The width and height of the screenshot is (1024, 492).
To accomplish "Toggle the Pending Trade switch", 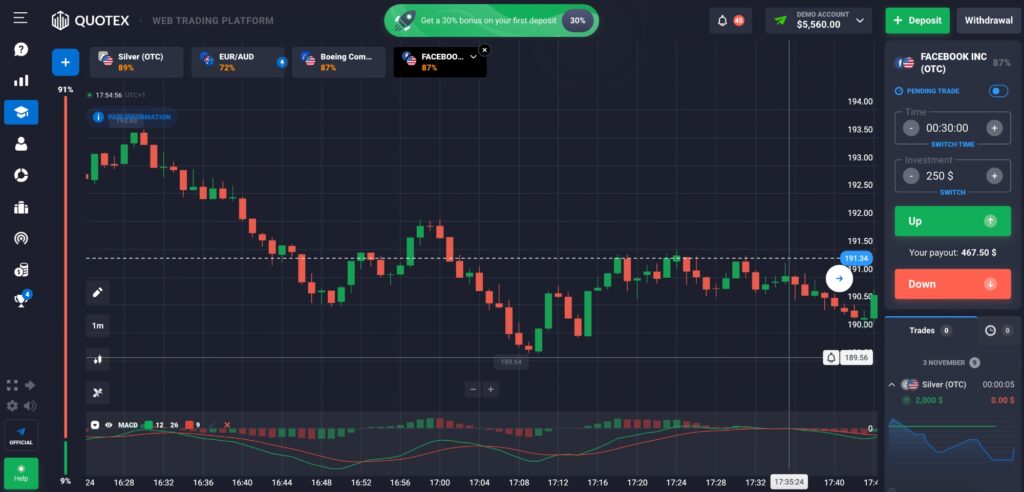I will 999,91.
